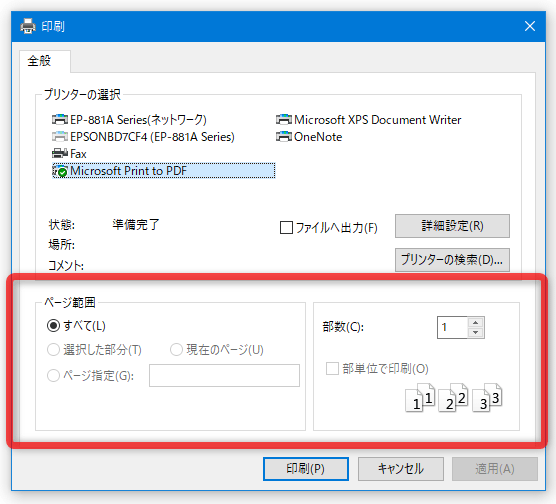Select the すべて(L) radio button

click(x=53, y=326)
